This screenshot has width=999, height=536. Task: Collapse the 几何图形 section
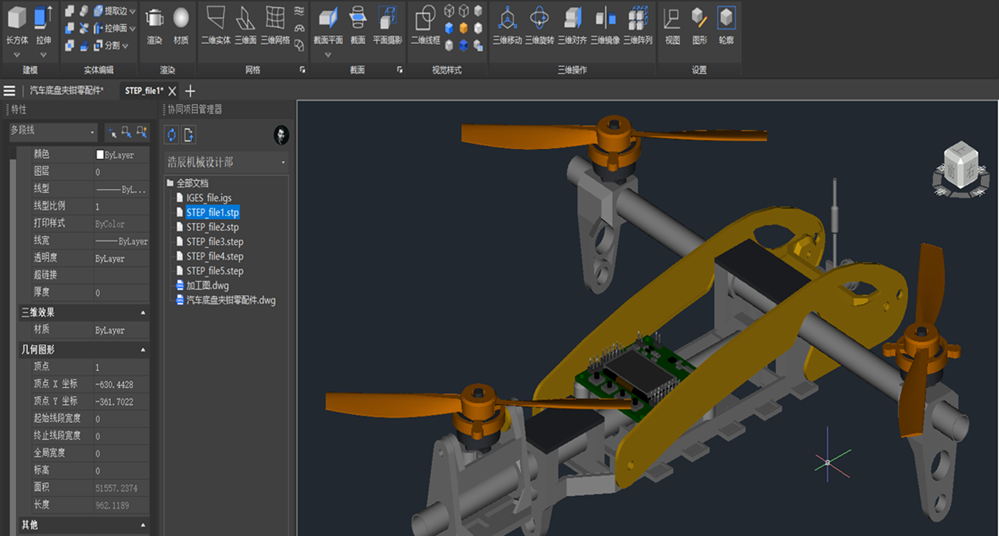(143, 350)
